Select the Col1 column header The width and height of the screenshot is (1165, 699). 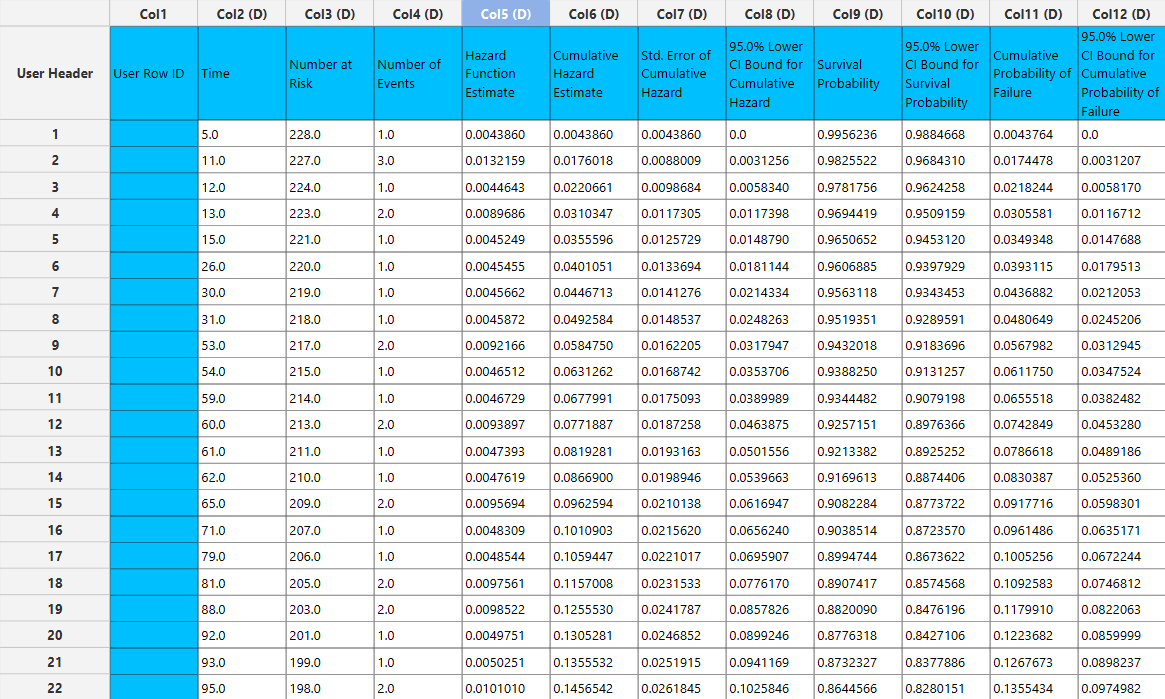[x=154, y=13]
